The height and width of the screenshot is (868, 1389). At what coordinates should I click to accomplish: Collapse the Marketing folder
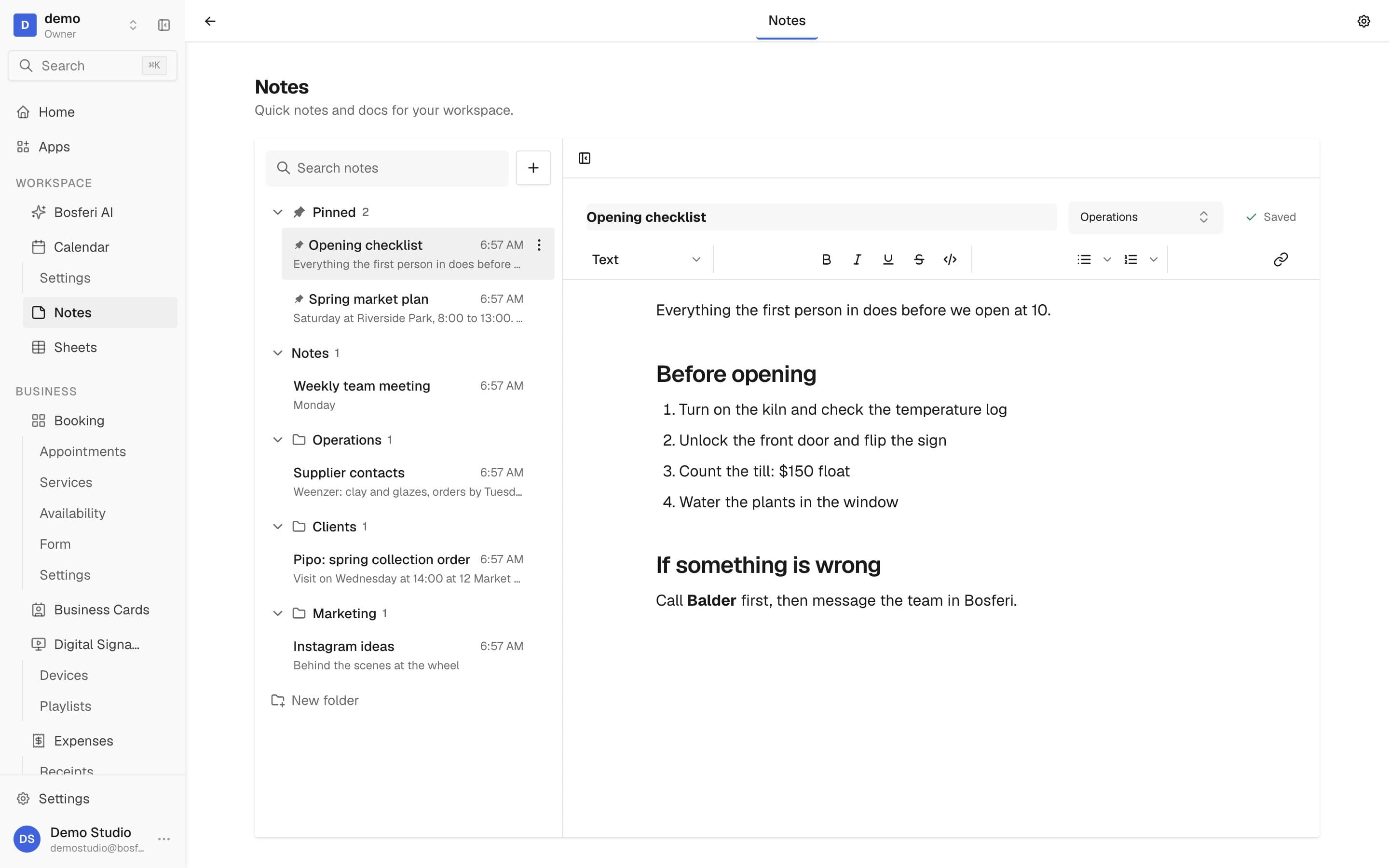[x=278, y=613]
